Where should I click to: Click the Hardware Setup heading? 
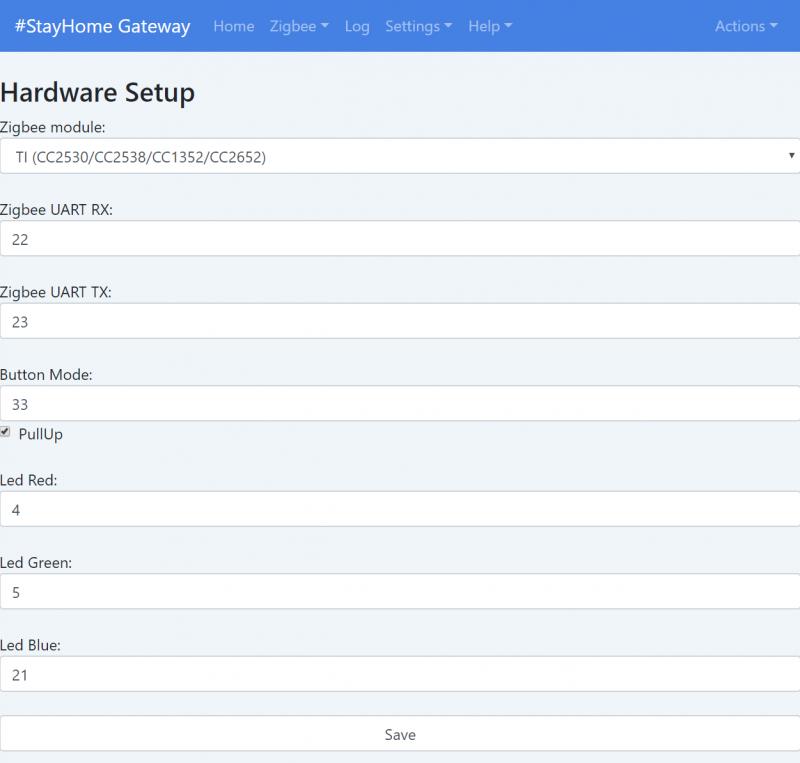(97, 92)
